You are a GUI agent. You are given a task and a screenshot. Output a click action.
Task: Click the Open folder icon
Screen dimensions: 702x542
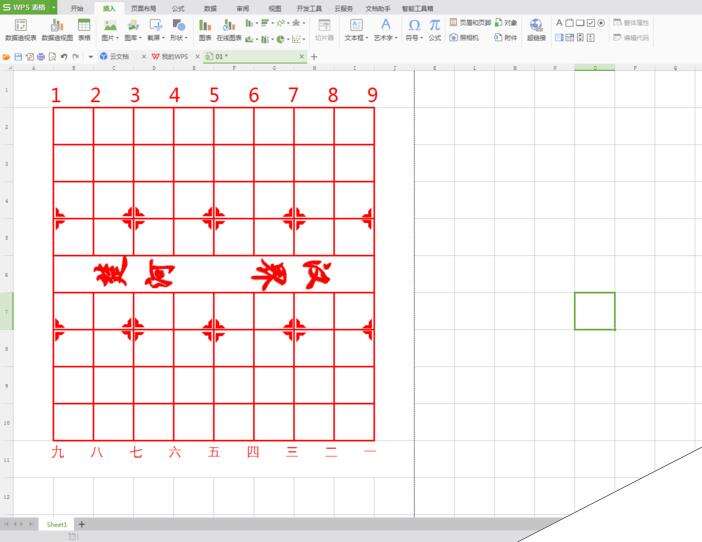coord(6,57)
